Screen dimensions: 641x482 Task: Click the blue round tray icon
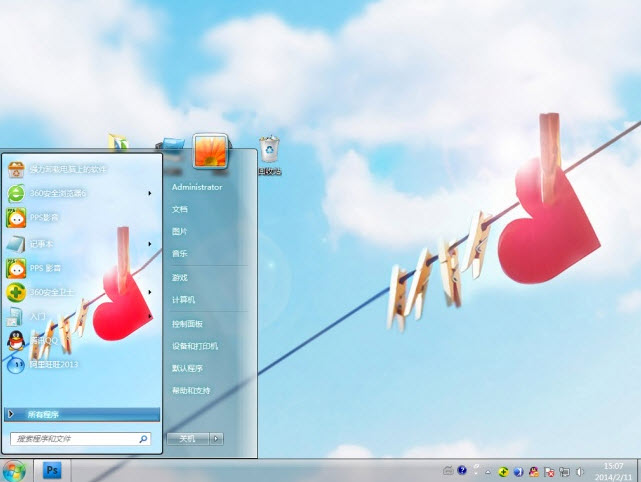point(518,472)
